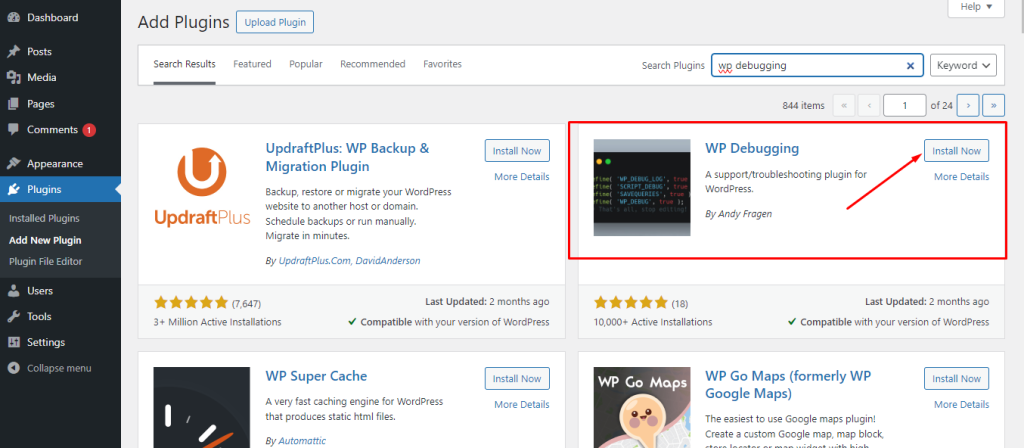
Task: Click the Posts pin icon
Action: click(13, 52)
